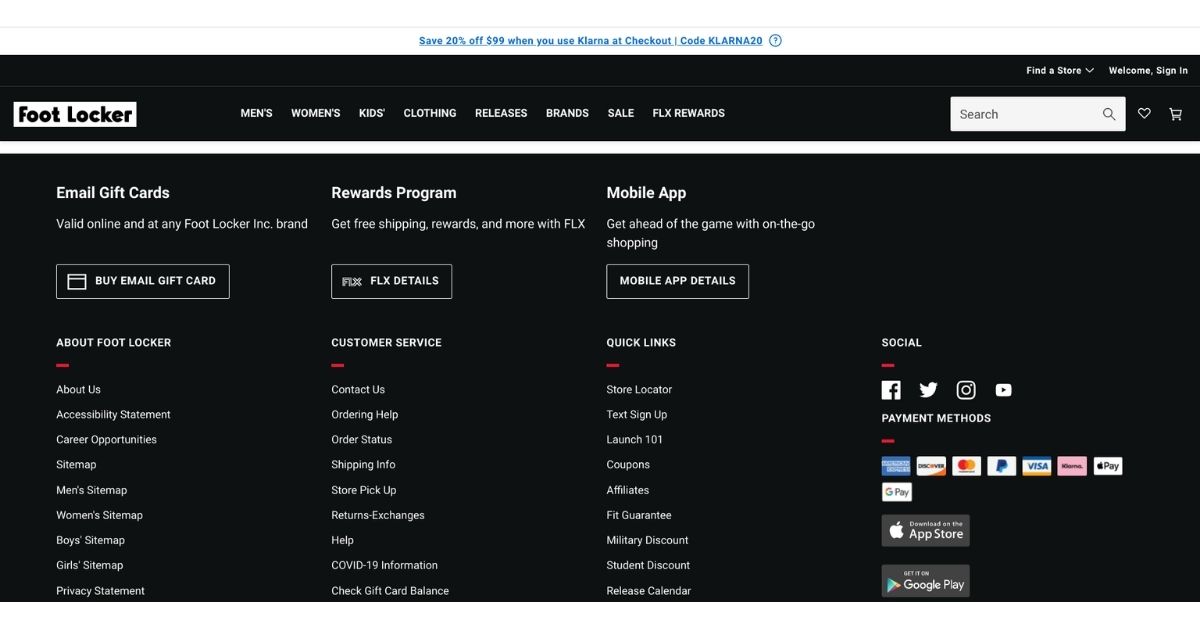1200x628 pixels.
Task: Open Foot Locker's YouTube channel
Action: 1003,390
